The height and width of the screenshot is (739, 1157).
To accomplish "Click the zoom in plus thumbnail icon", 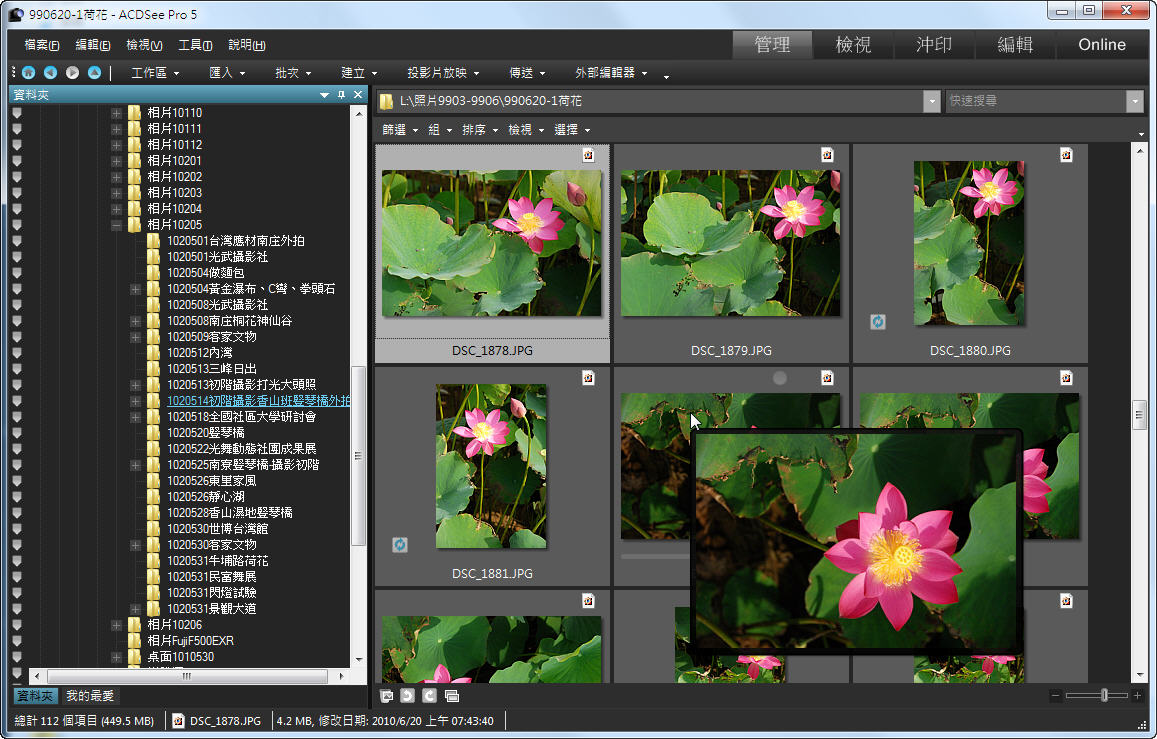I will point(1137,695).
